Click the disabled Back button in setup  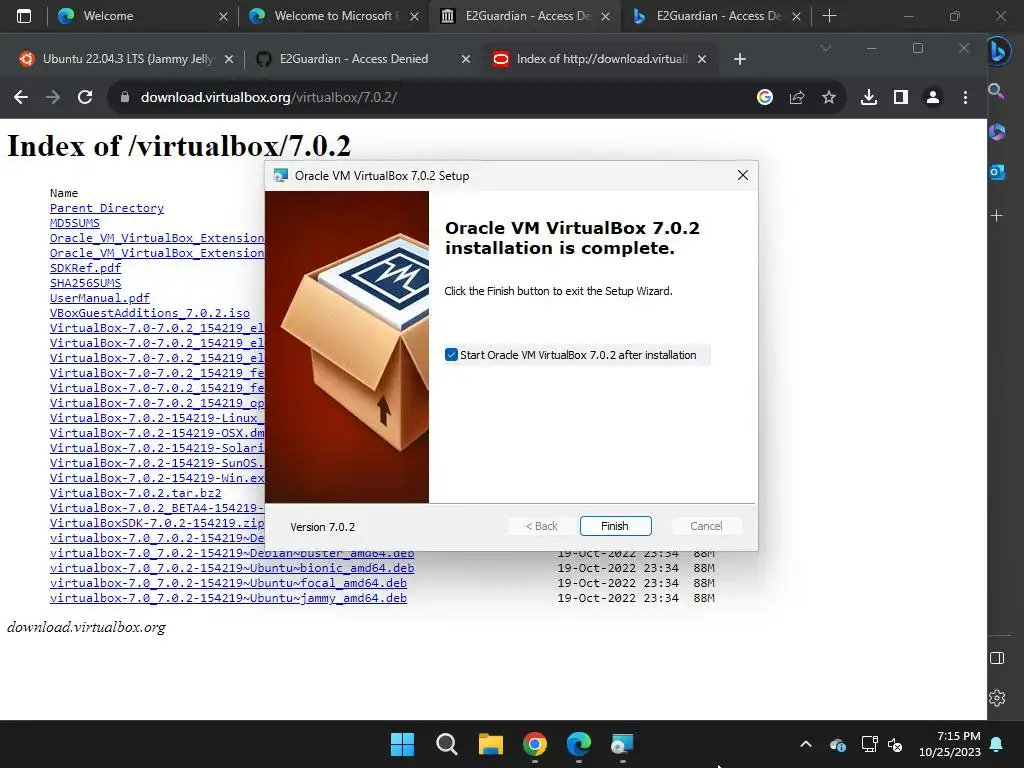tap(541, 526)
